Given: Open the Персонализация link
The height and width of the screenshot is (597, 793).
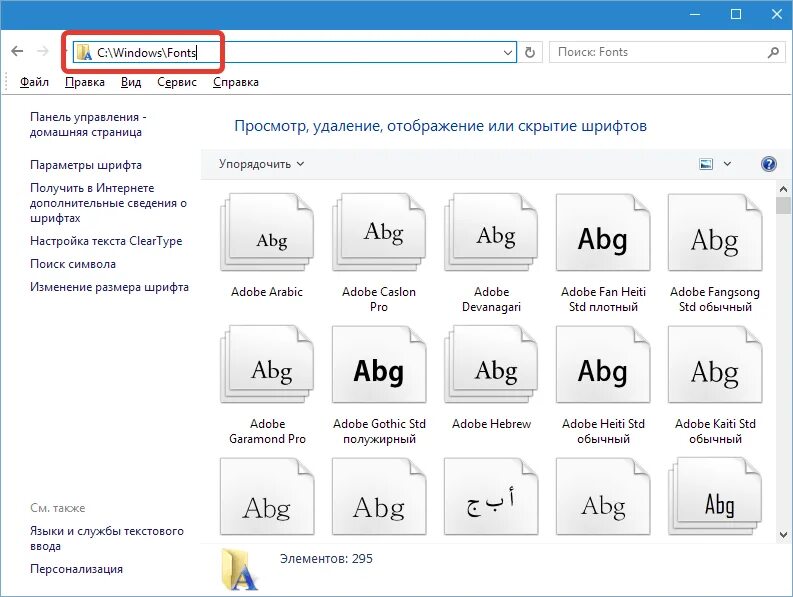Looking at the screenshot, I should tap(76, 569).
